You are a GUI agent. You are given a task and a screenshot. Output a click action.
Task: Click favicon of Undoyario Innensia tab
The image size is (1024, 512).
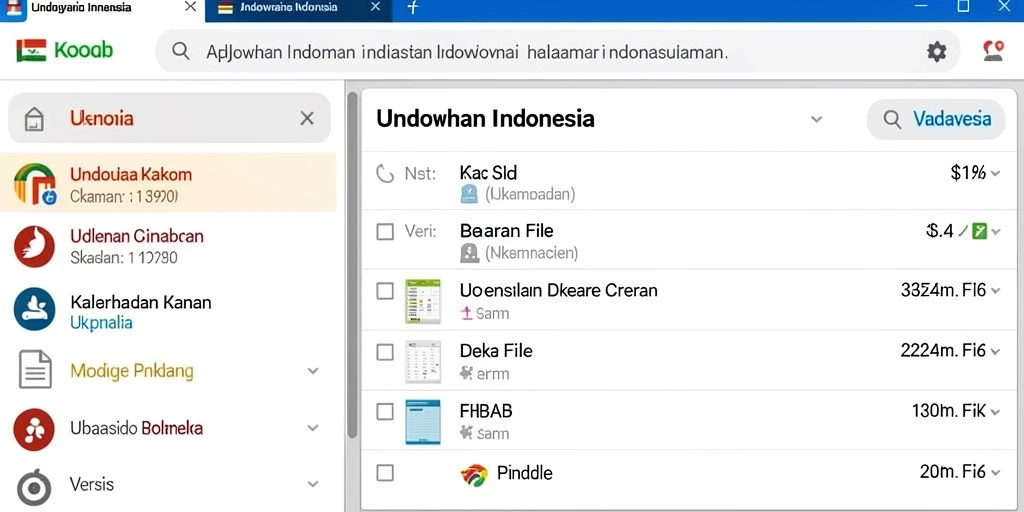click(12, 7)
